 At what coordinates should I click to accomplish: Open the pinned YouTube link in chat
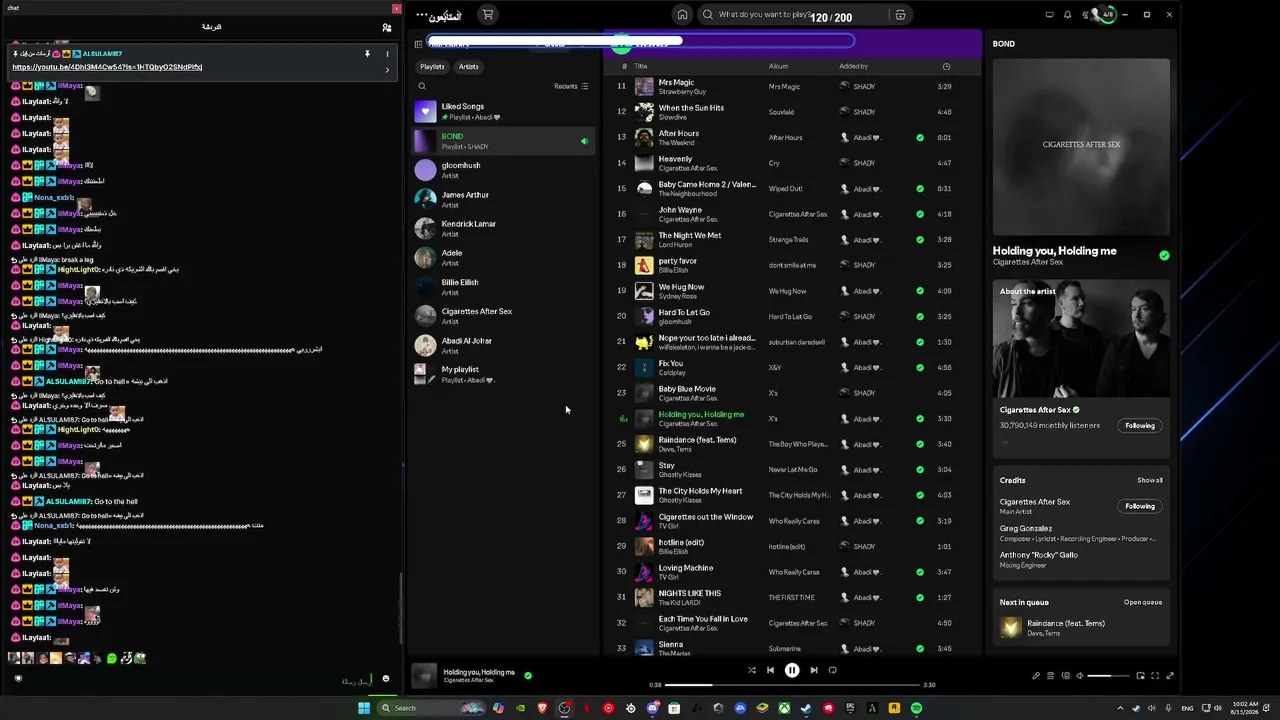(x=107, y=67)
